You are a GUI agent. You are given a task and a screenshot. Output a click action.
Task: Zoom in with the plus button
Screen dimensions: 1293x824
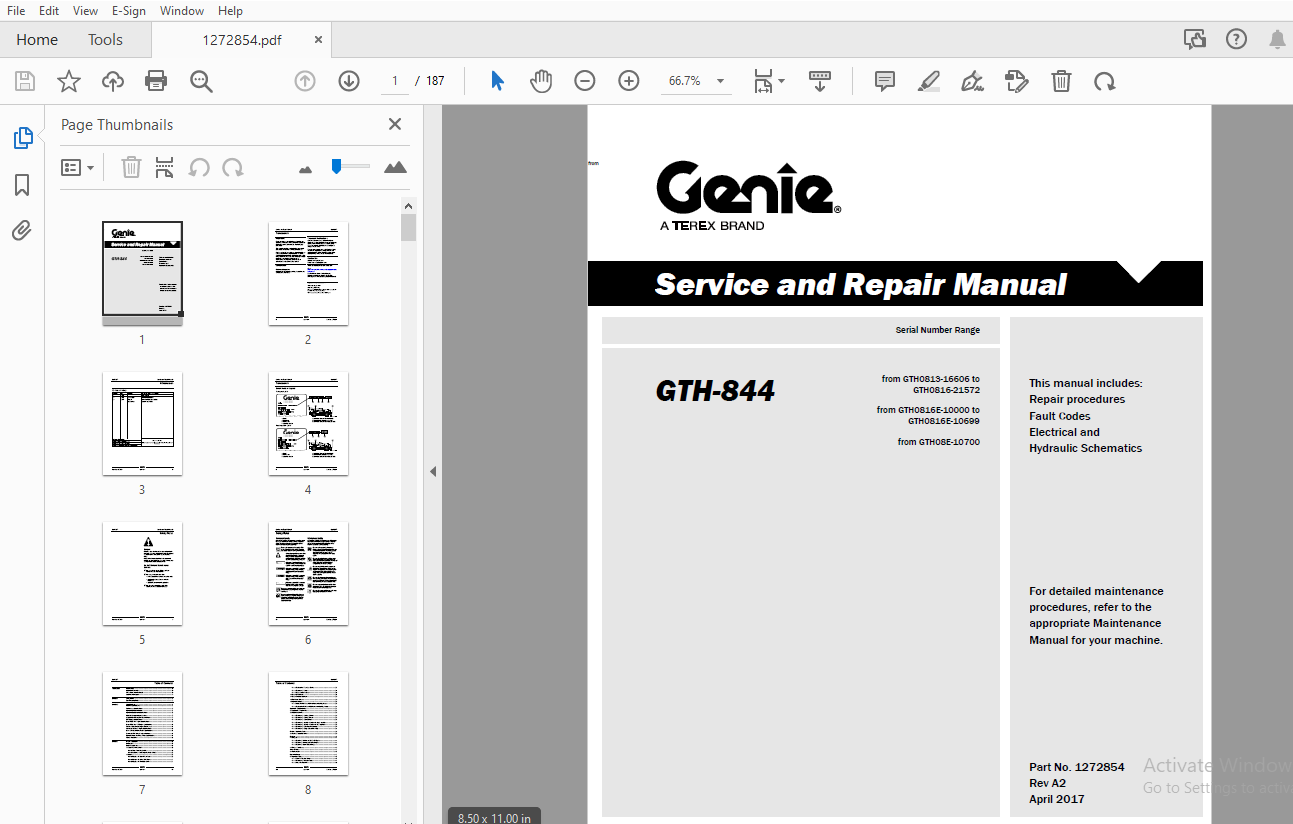[629, 81]
